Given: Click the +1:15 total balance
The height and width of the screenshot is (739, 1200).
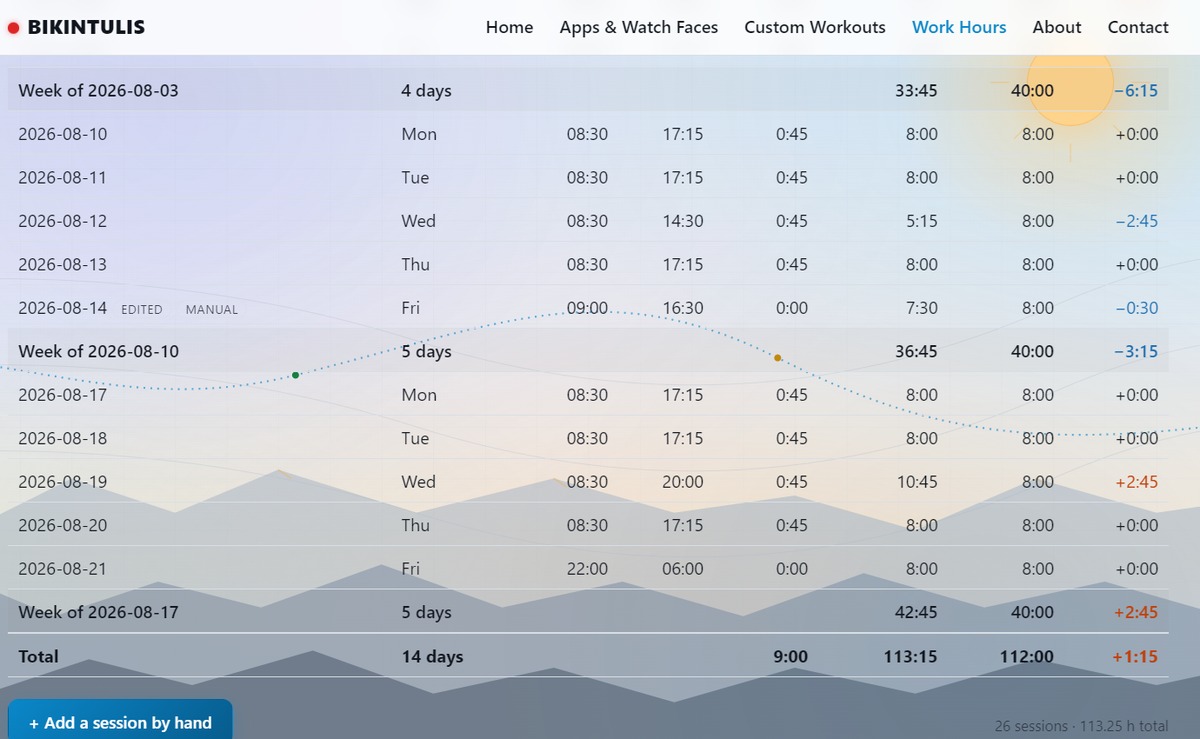Looking at the screenshot, I should [x=1136, y=656].
